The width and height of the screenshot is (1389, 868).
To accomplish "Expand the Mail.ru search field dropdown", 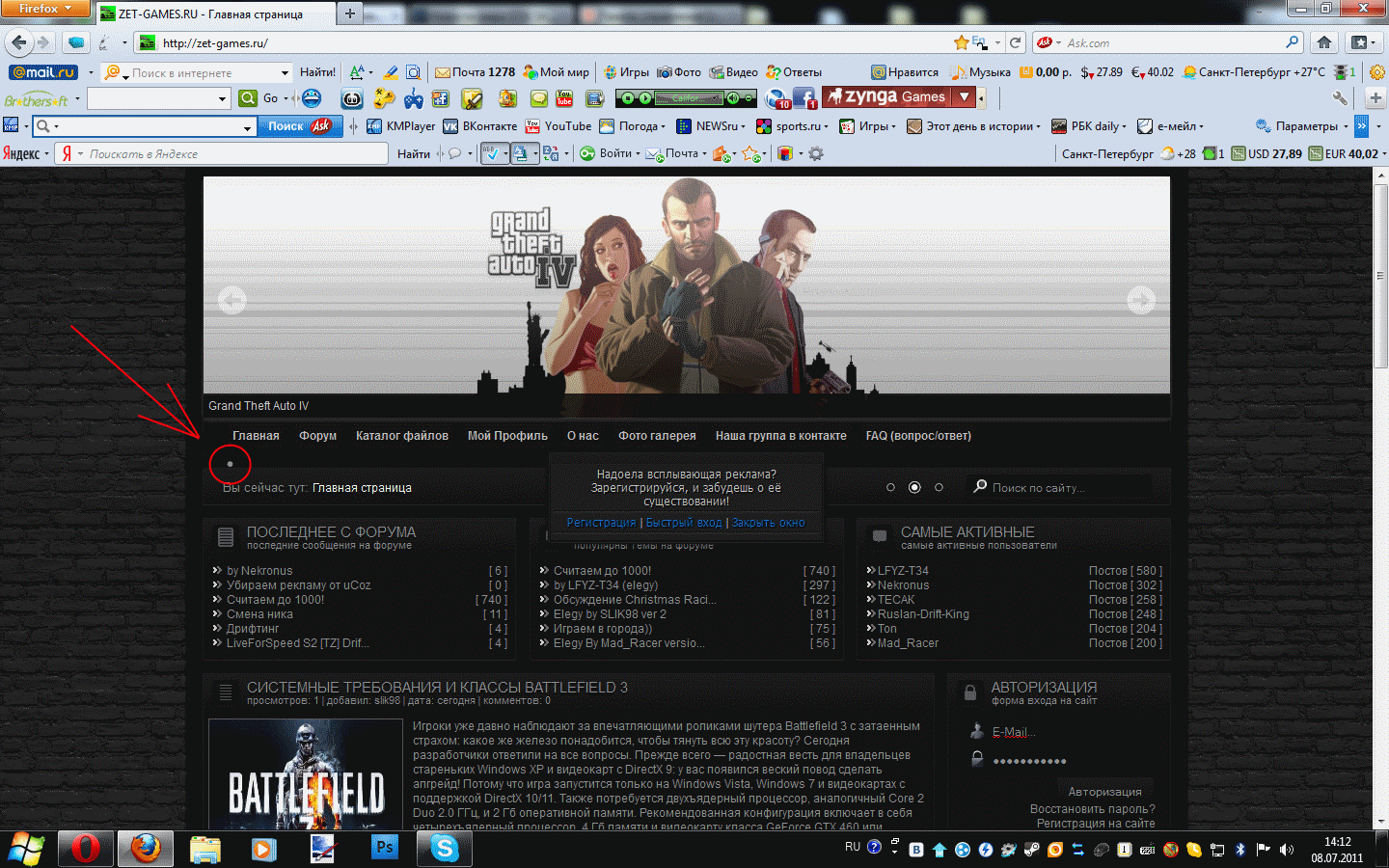I will (285, 73).
